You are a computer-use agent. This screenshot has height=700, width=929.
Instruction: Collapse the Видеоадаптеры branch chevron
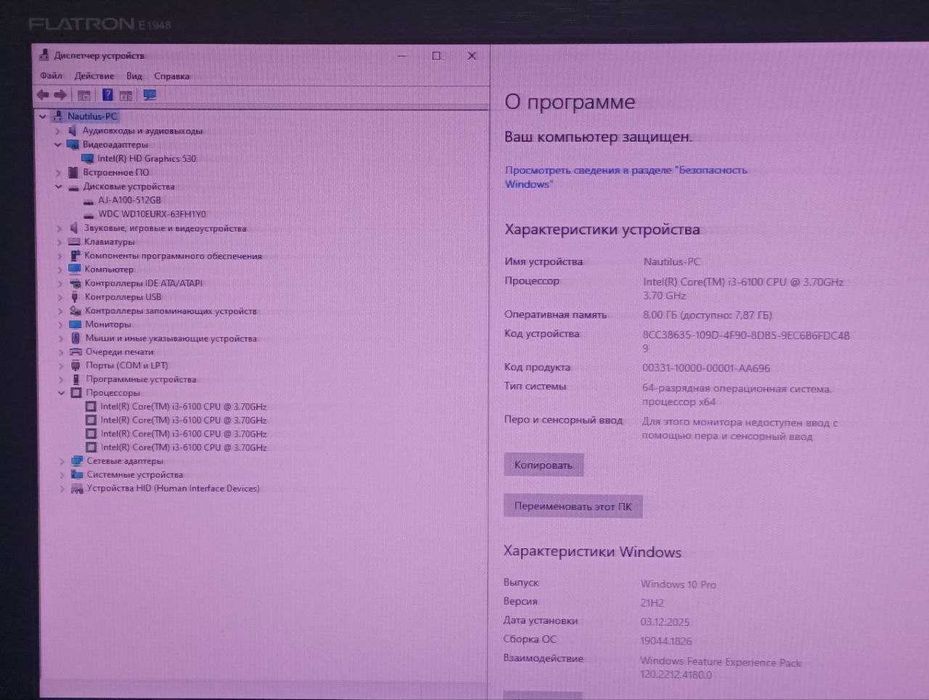[x=57, y=145]
